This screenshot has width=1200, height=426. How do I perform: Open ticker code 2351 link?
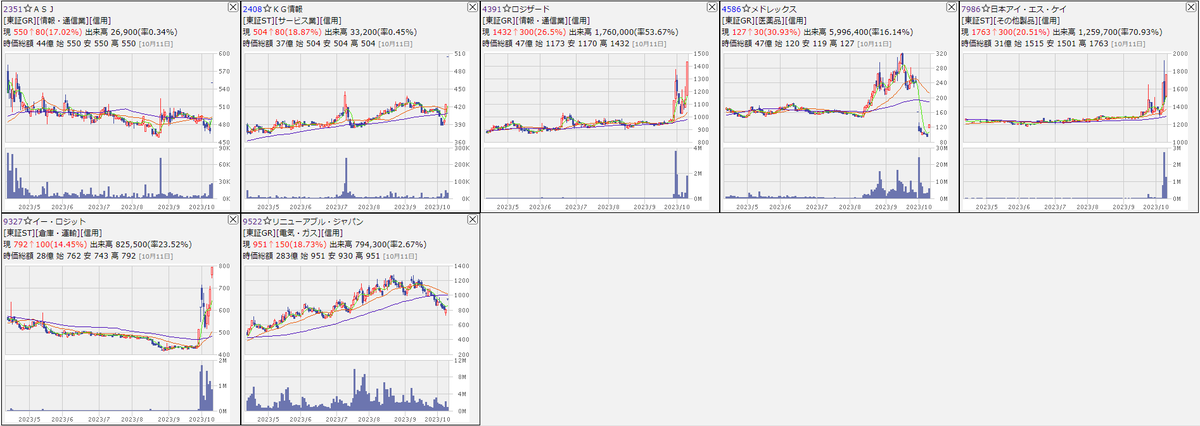coord(13,7)
